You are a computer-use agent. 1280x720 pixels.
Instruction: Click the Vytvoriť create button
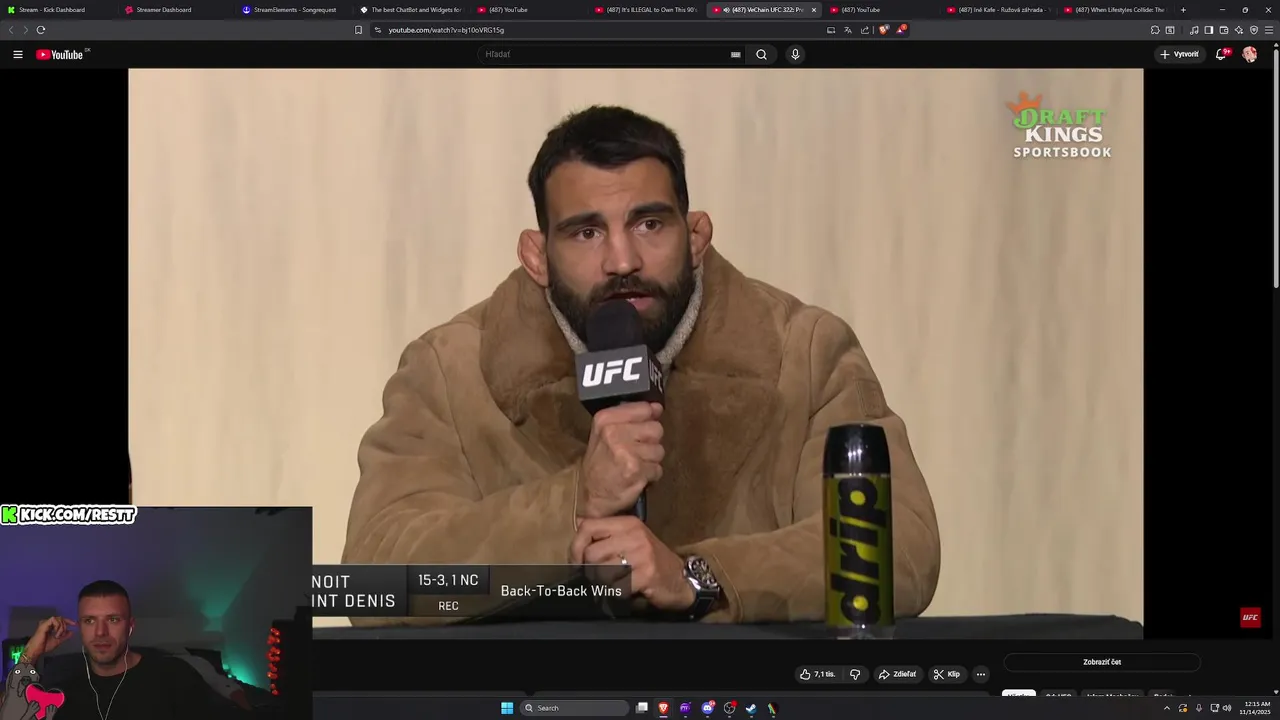tap(1179, 54)
